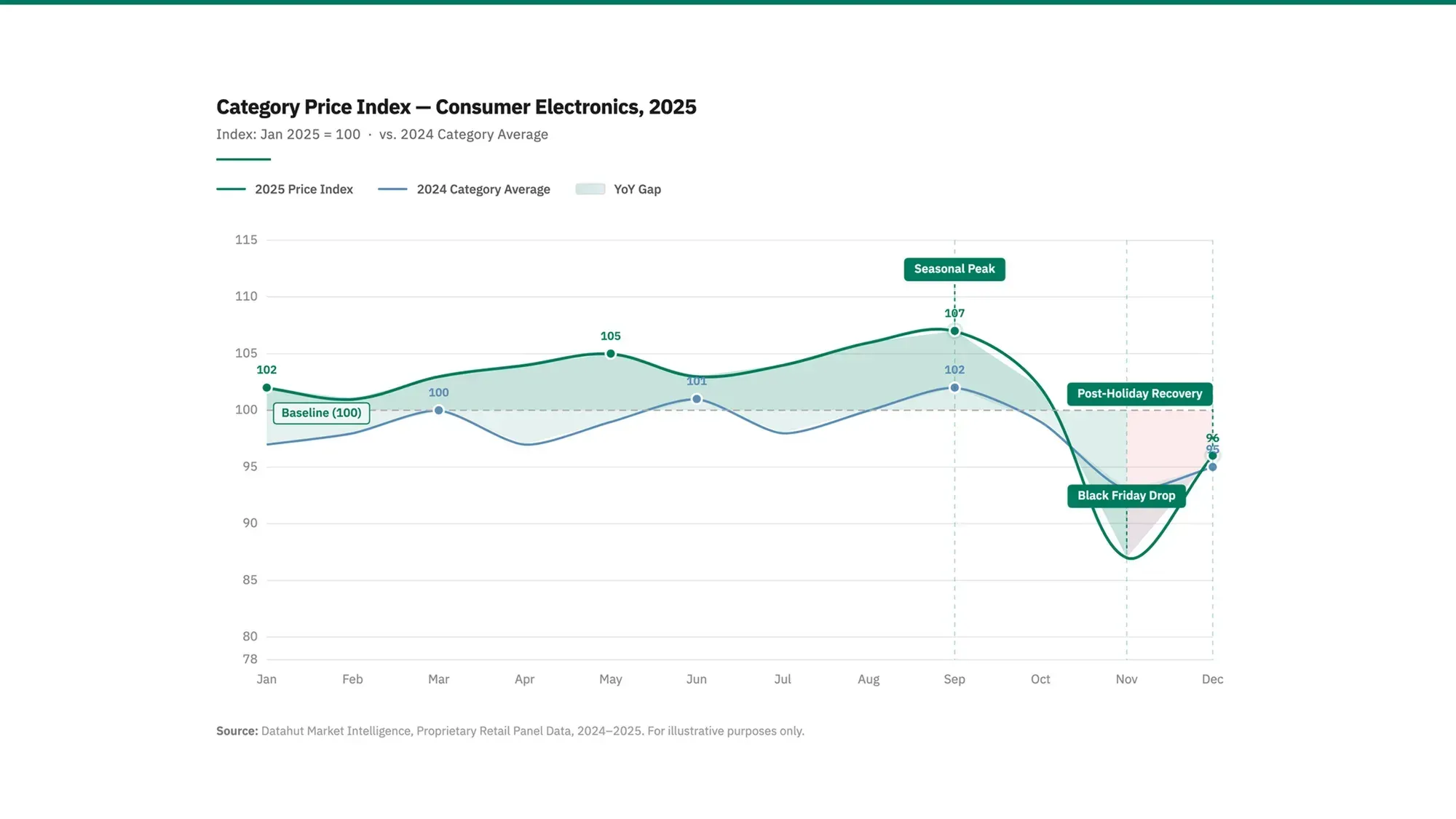The width and height of the screenshot is (1456, 819).
Task: Select the 2024 December data point at 95
Action: (1213, 467)
